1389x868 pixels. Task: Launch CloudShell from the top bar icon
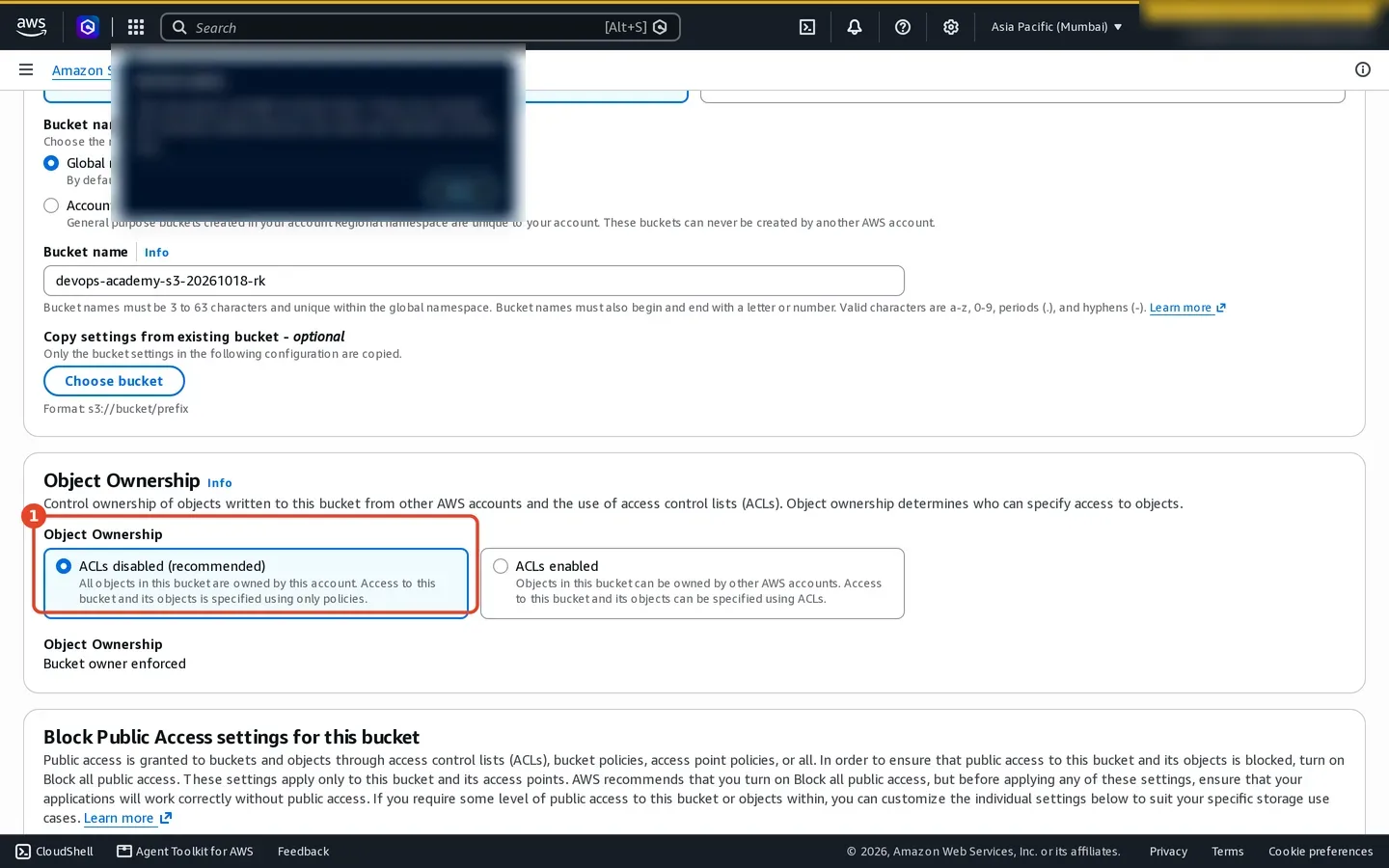pyautogui.click(x=807, y=27)
